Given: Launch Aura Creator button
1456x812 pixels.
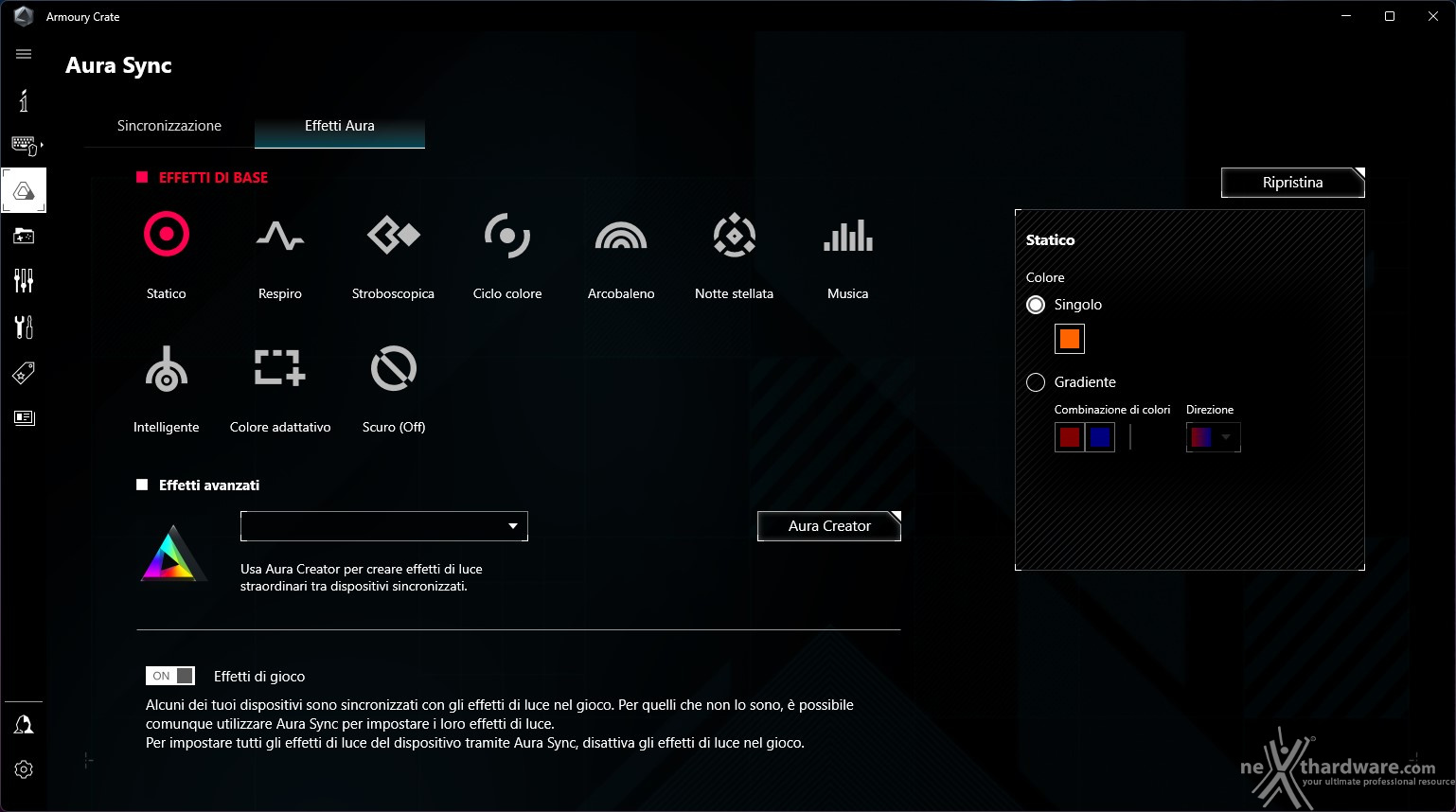Looking at the screenshot, I should click(829, 526).
